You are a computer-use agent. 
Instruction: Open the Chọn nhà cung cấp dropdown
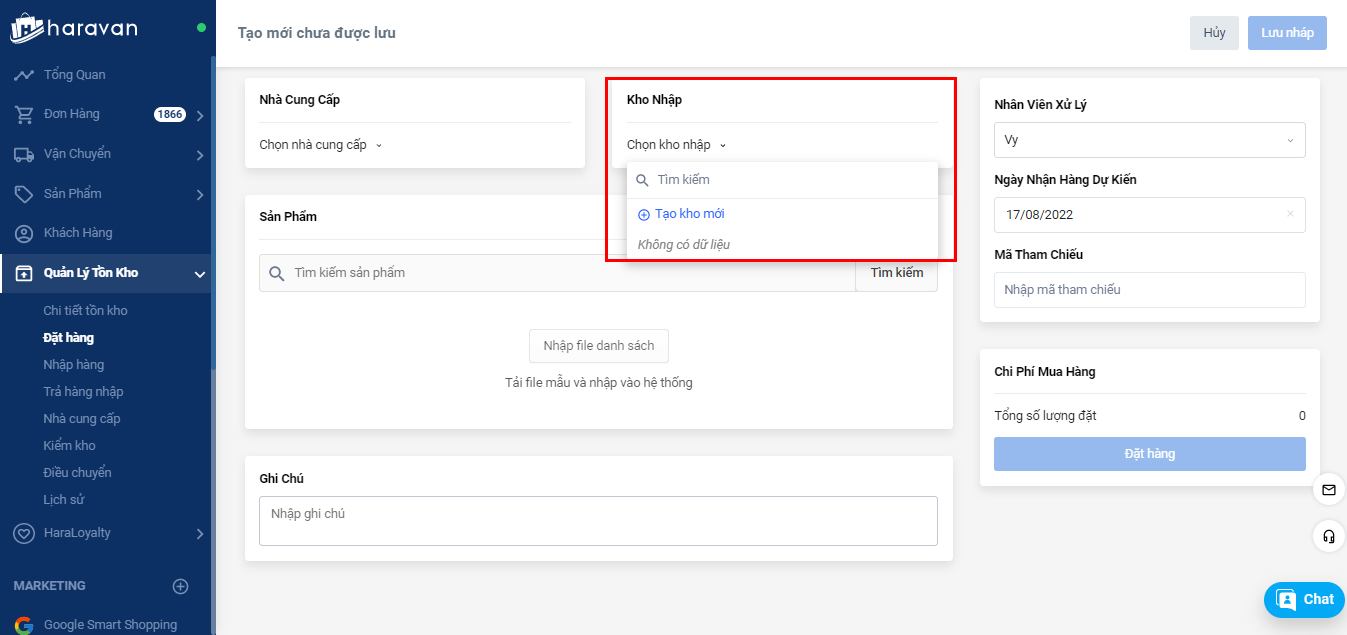320,145
